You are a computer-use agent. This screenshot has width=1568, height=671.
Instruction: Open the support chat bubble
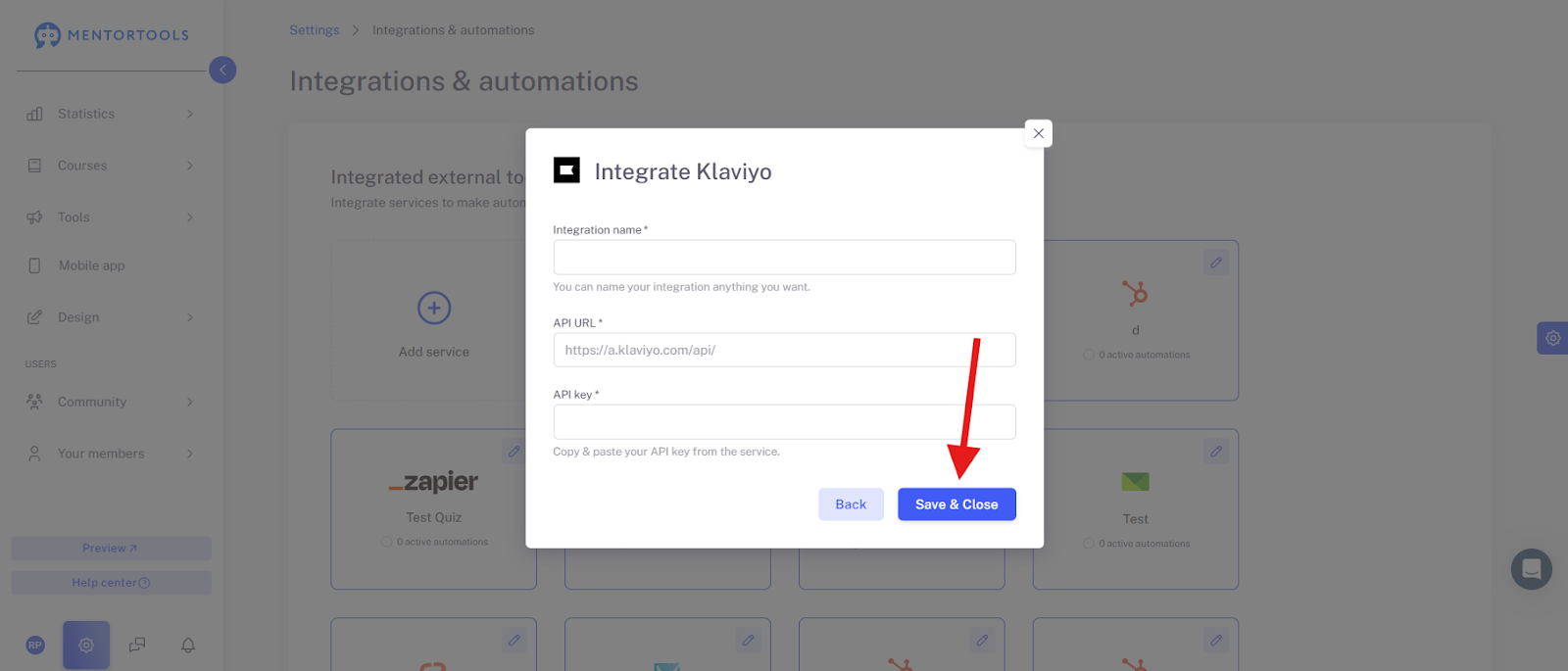(1532, 569)
